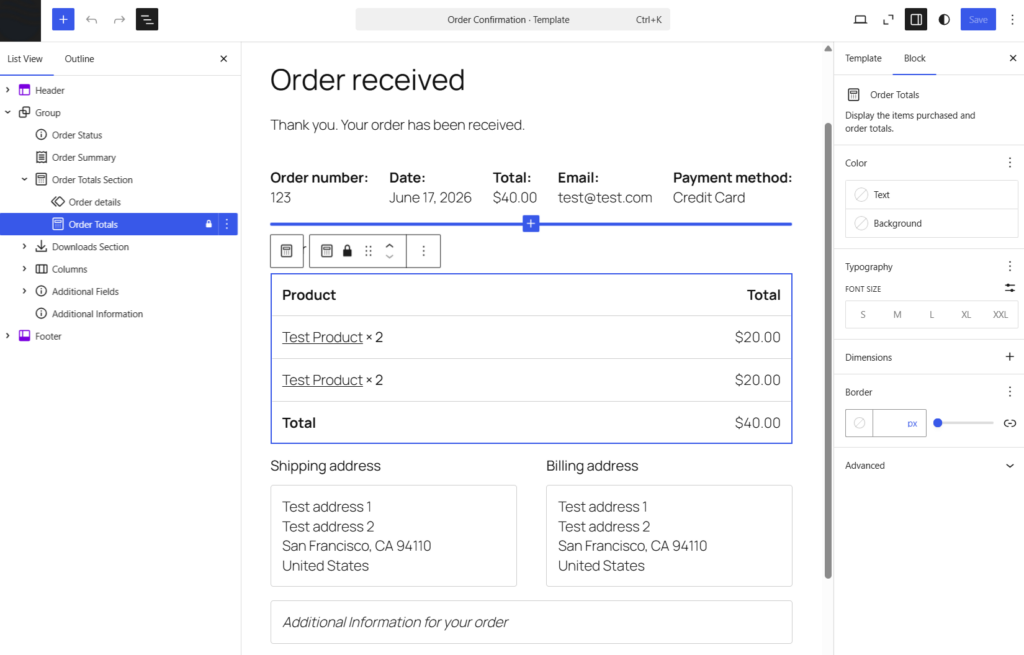
Task: Toggle custom font size control
Action: click(1010, 288)
